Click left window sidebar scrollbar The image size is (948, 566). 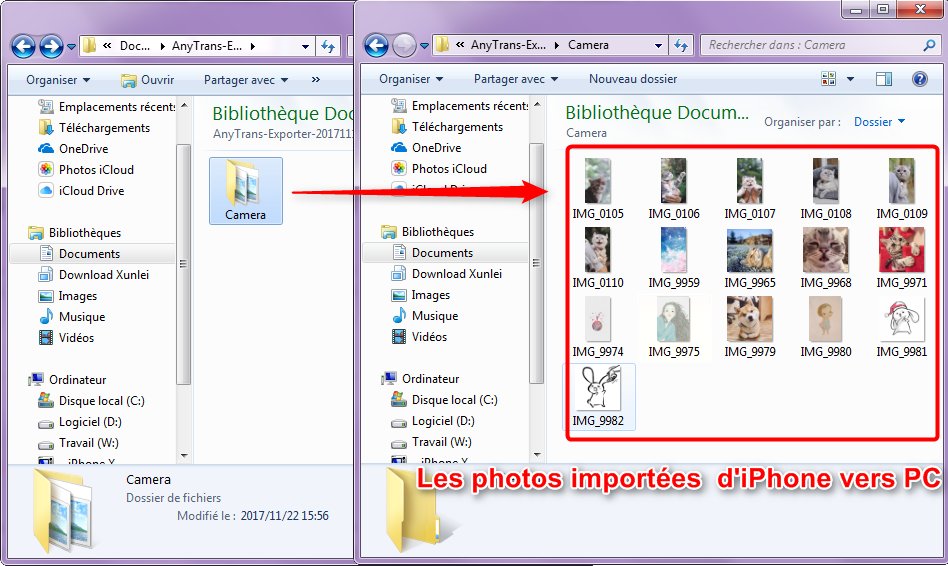(x=184, y=264)
